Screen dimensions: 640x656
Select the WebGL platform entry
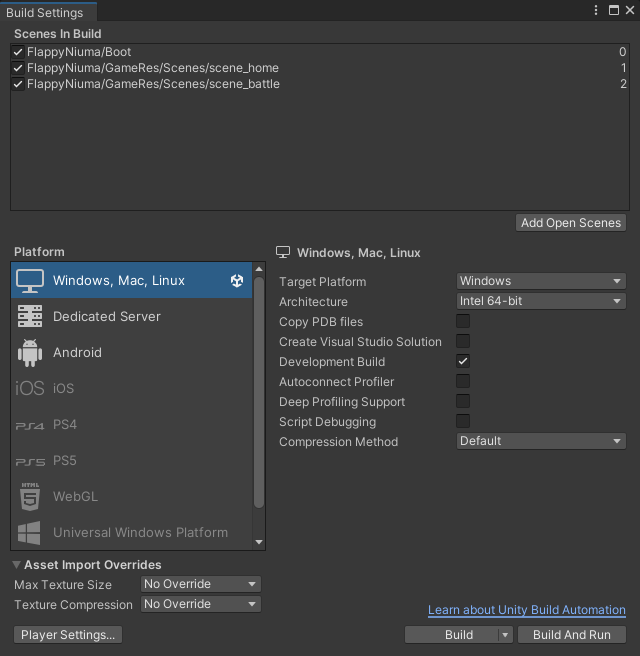pyautogui.click(x=131, y=497)
